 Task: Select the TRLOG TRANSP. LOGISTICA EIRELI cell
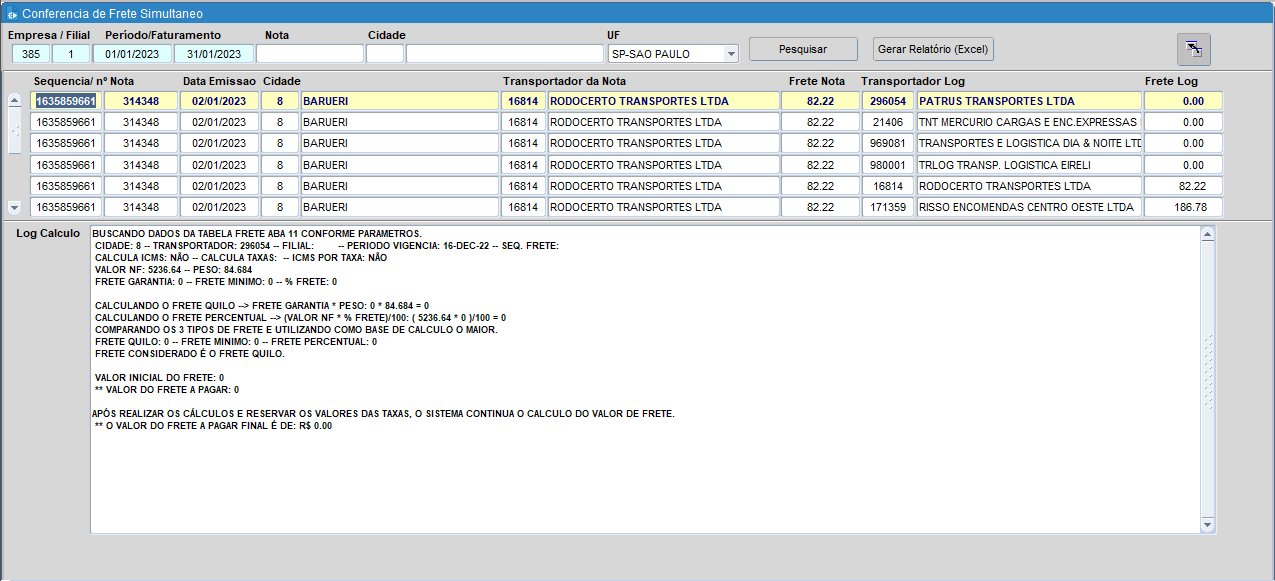(x=1028, y=165)
